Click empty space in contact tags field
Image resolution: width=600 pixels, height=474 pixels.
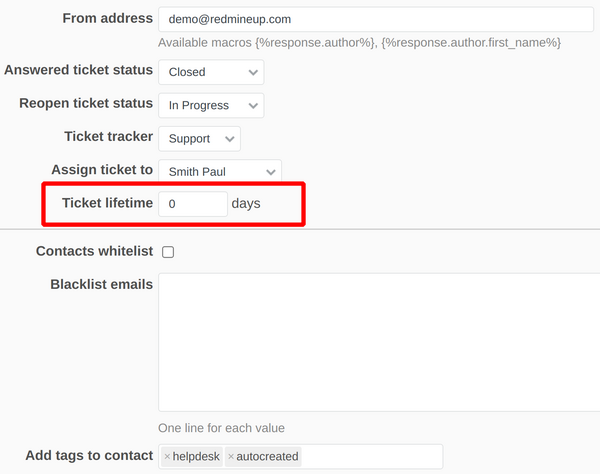370,457
